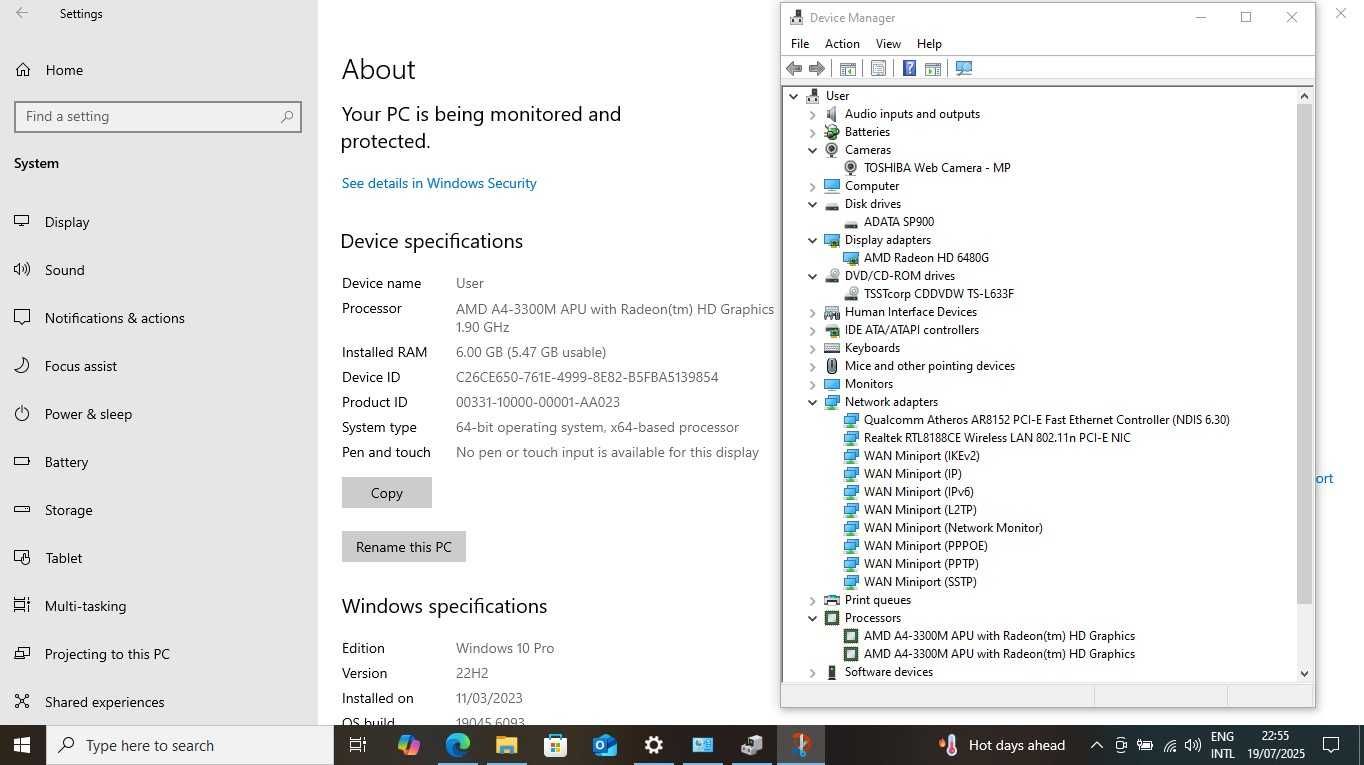Click the blue Help toolbar icon

[909, 68]
